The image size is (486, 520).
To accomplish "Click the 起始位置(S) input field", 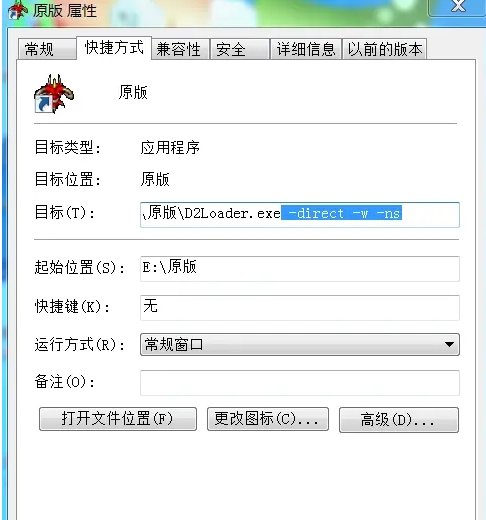I will (300, 269).
